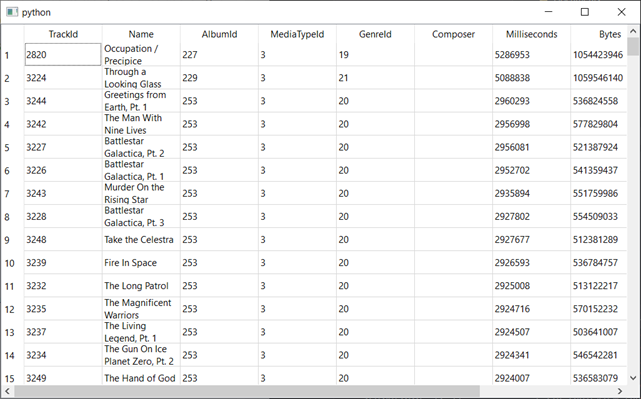Click the Milliseconds column header
The height and width of the screenshot is (399, 641).
pos(532,34)
